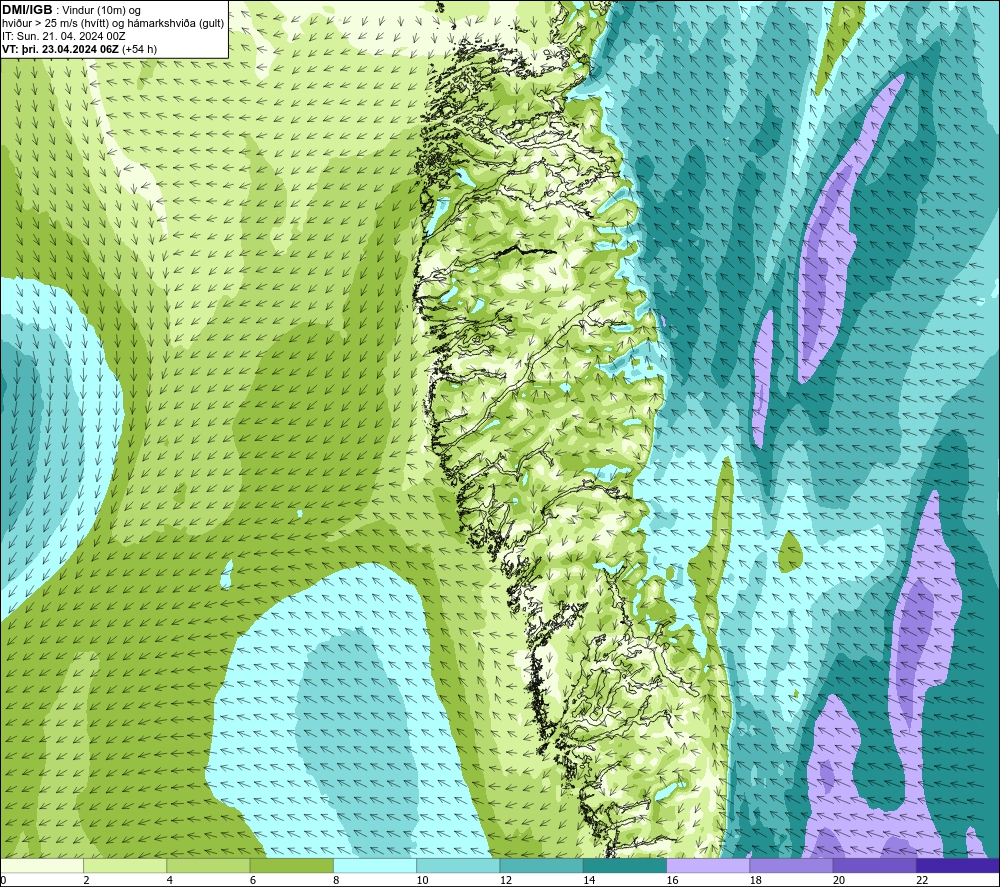Click the scale label '8'

point(336,880)
